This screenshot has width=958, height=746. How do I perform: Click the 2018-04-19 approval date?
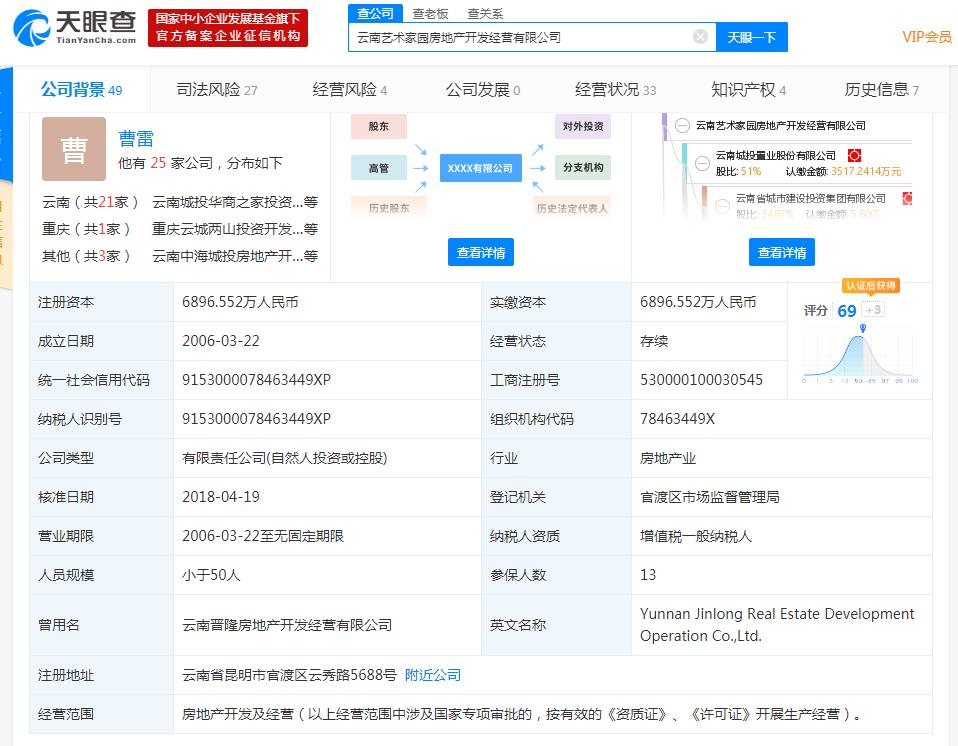[x=221, y=497]
